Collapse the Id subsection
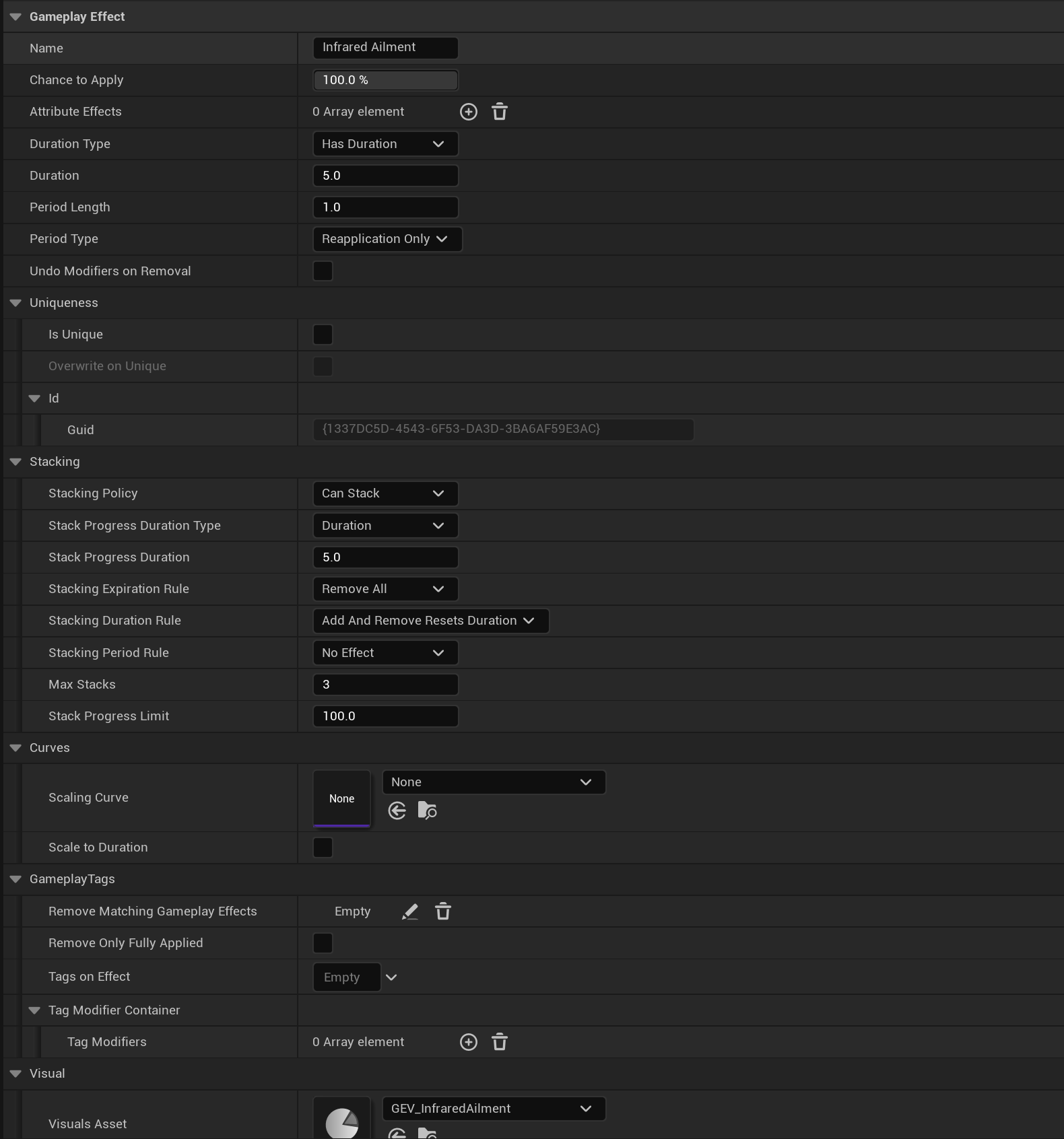Viewport: 1064px width, 1139px height. tap(34, 399)
